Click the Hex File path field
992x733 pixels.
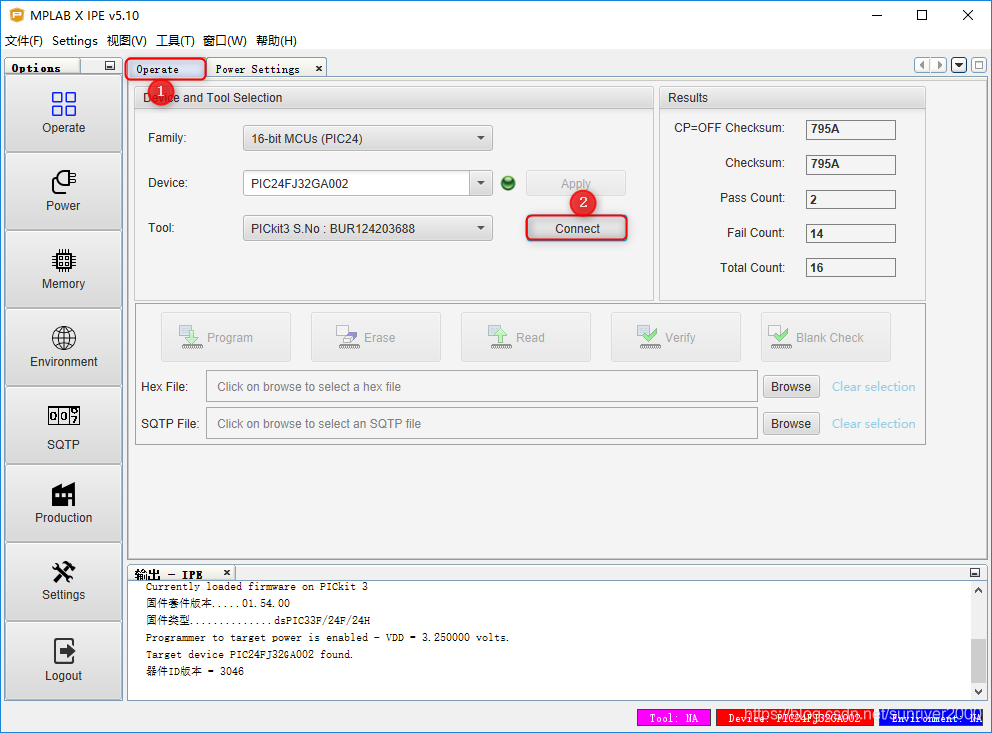(x=481, y=386)
